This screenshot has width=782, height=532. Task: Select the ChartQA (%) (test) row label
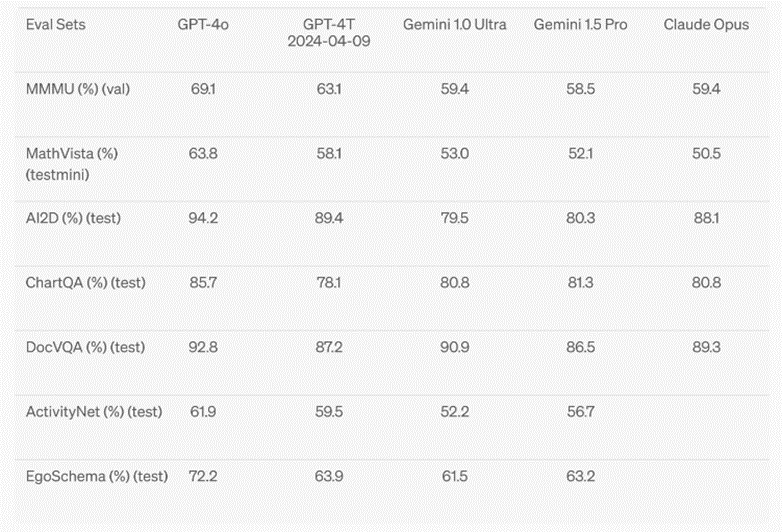[85, 283]
